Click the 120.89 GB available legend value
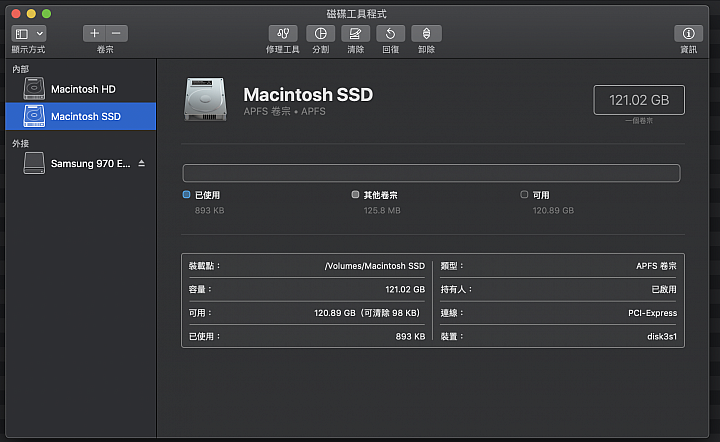This screenshot has width=720, height=442. pos(553,211)
